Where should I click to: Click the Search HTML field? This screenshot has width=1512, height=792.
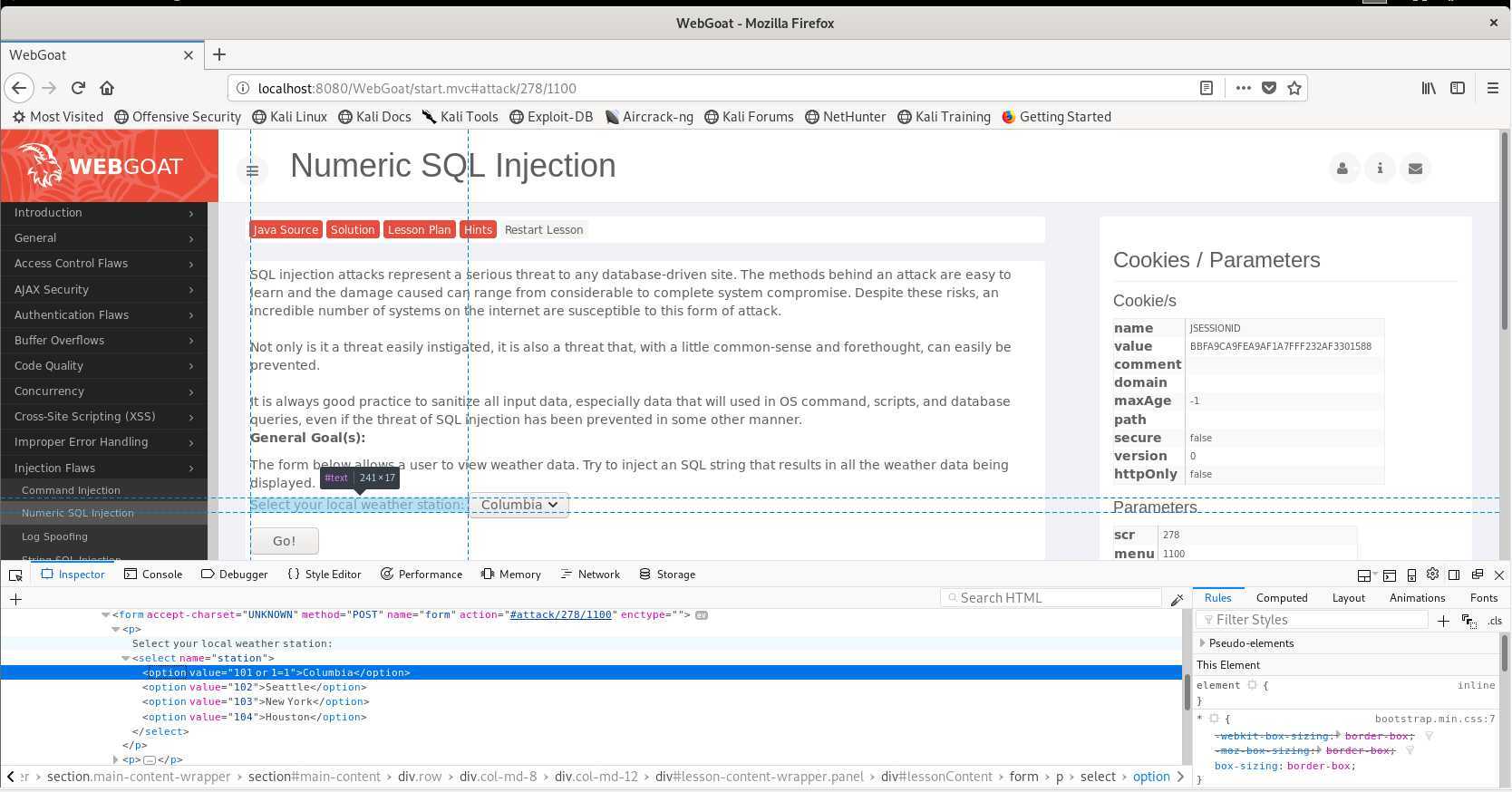(x=1051, y=598)
